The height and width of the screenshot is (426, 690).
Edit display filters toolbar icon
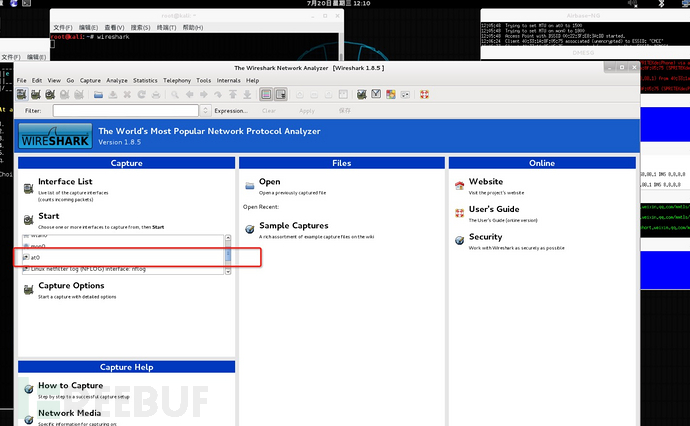[376, 94]
